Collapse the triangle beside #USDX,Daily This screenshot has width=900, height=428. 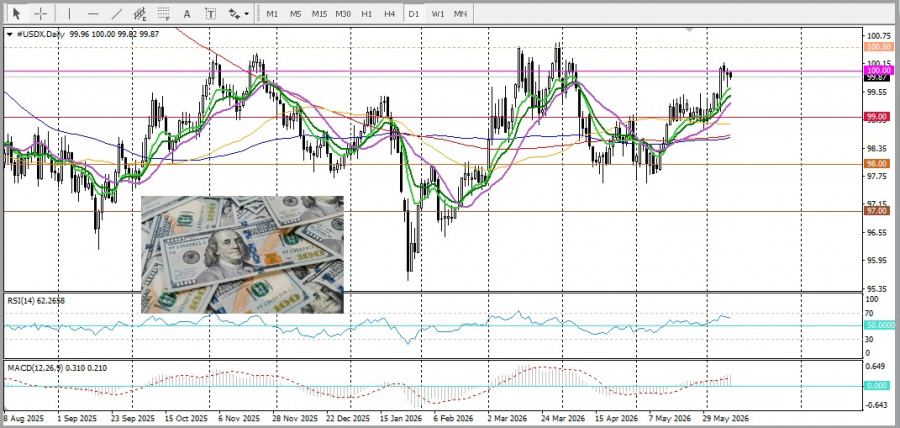10,34
